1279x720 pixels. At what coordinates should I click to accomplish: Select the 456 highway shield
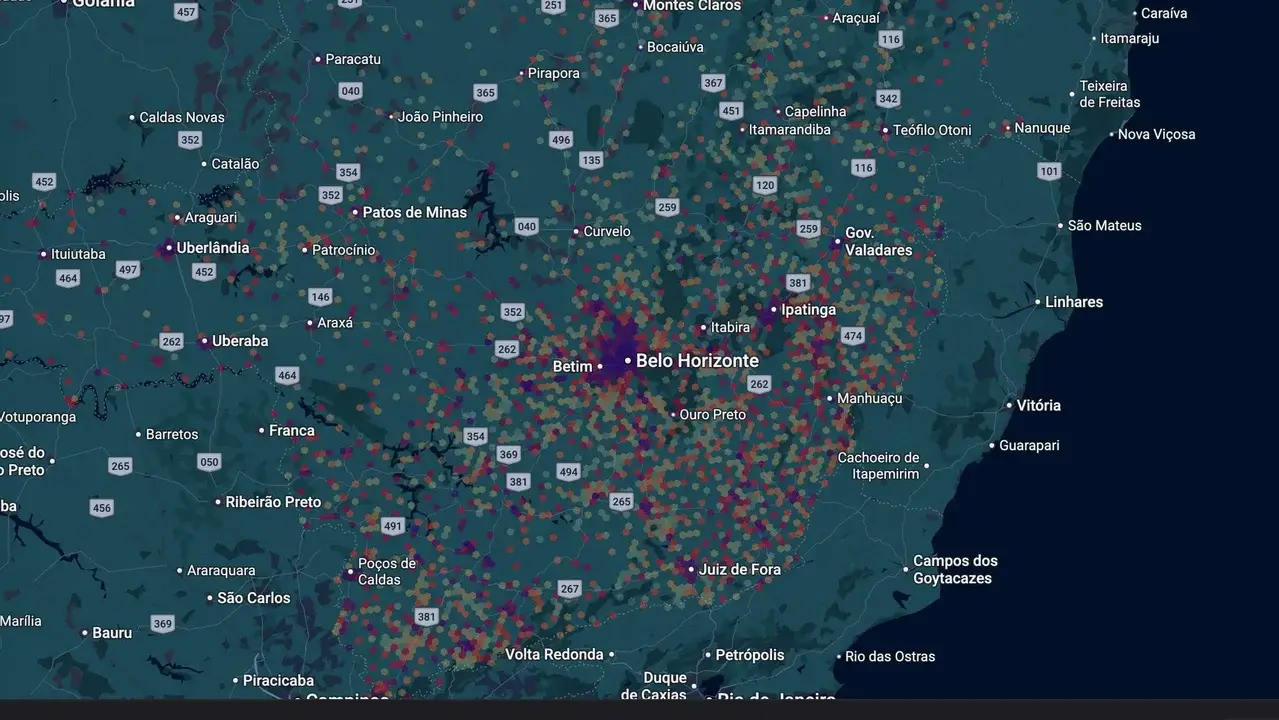tap(102, 508)
